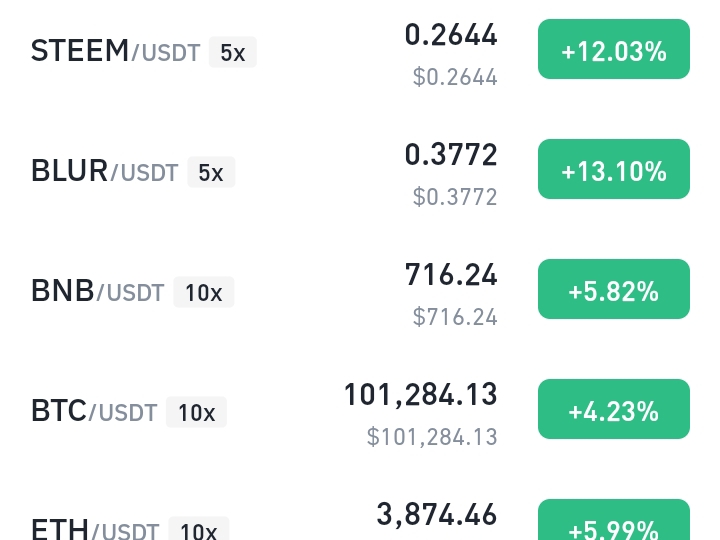Select the ETH price 3,874.46
720x540 pixels.
[437, 515]
